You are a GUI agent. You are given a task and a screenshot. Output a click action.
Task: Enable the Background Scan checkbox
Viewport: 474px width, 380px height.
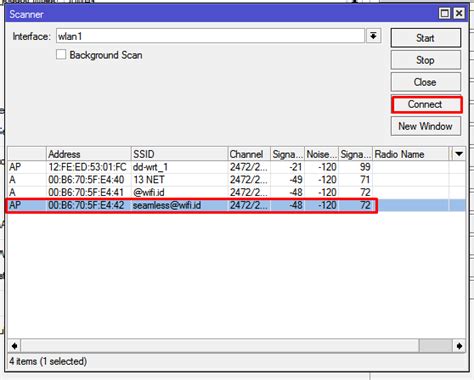pos(61,55)
